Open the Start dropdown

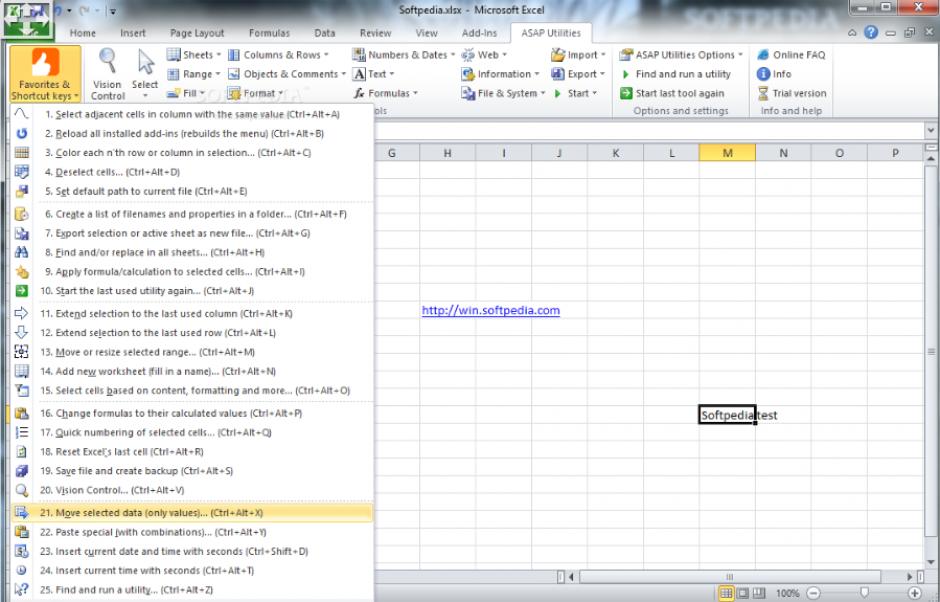point(575,93)
